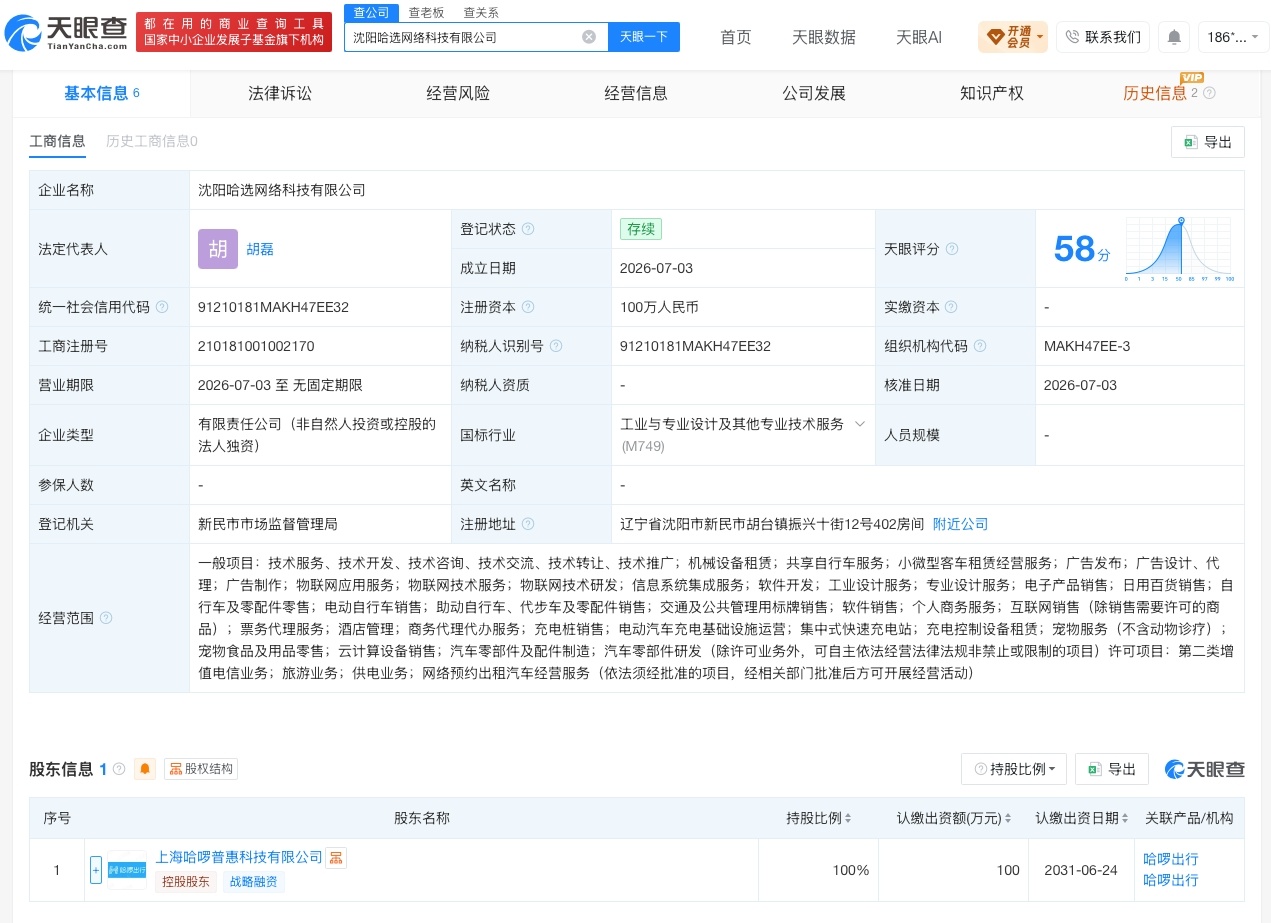Click the 哈啰出行 logo in shareholder row

pyautogui.click(x=127, y=870)
